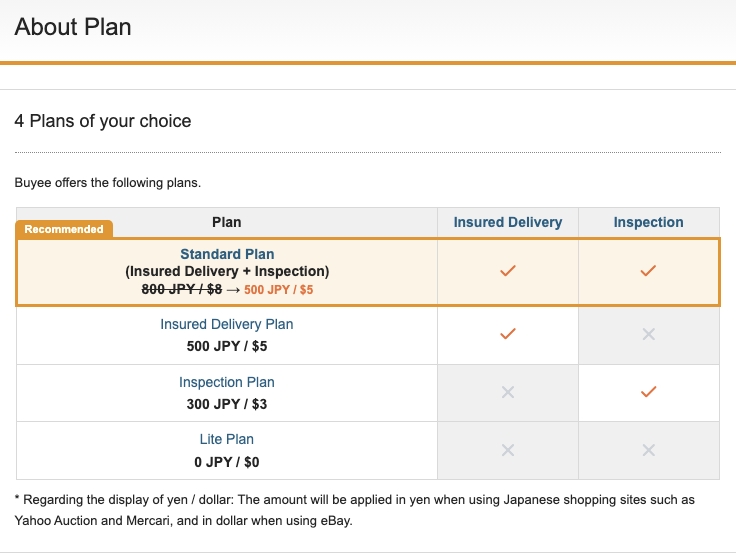Click Insured Delivery Plan's Inspection X mark

pyautogui.click(x=649, y=334)
